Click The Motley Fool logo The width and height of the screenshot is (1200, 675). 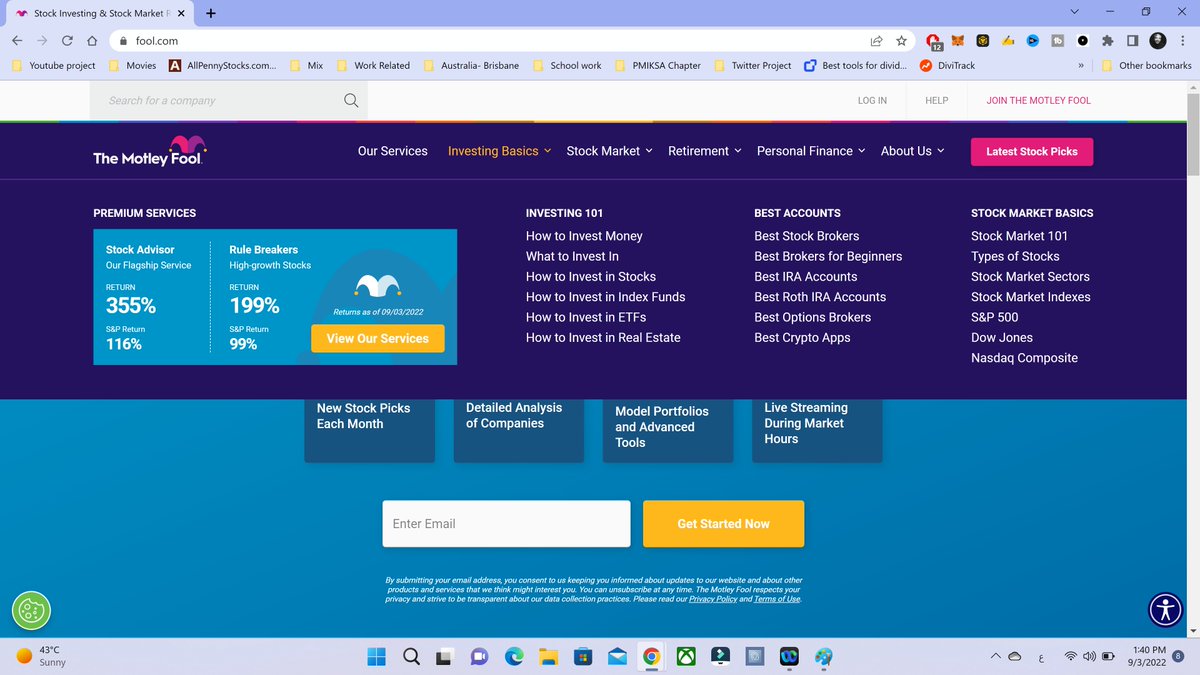tap(150, 151)
